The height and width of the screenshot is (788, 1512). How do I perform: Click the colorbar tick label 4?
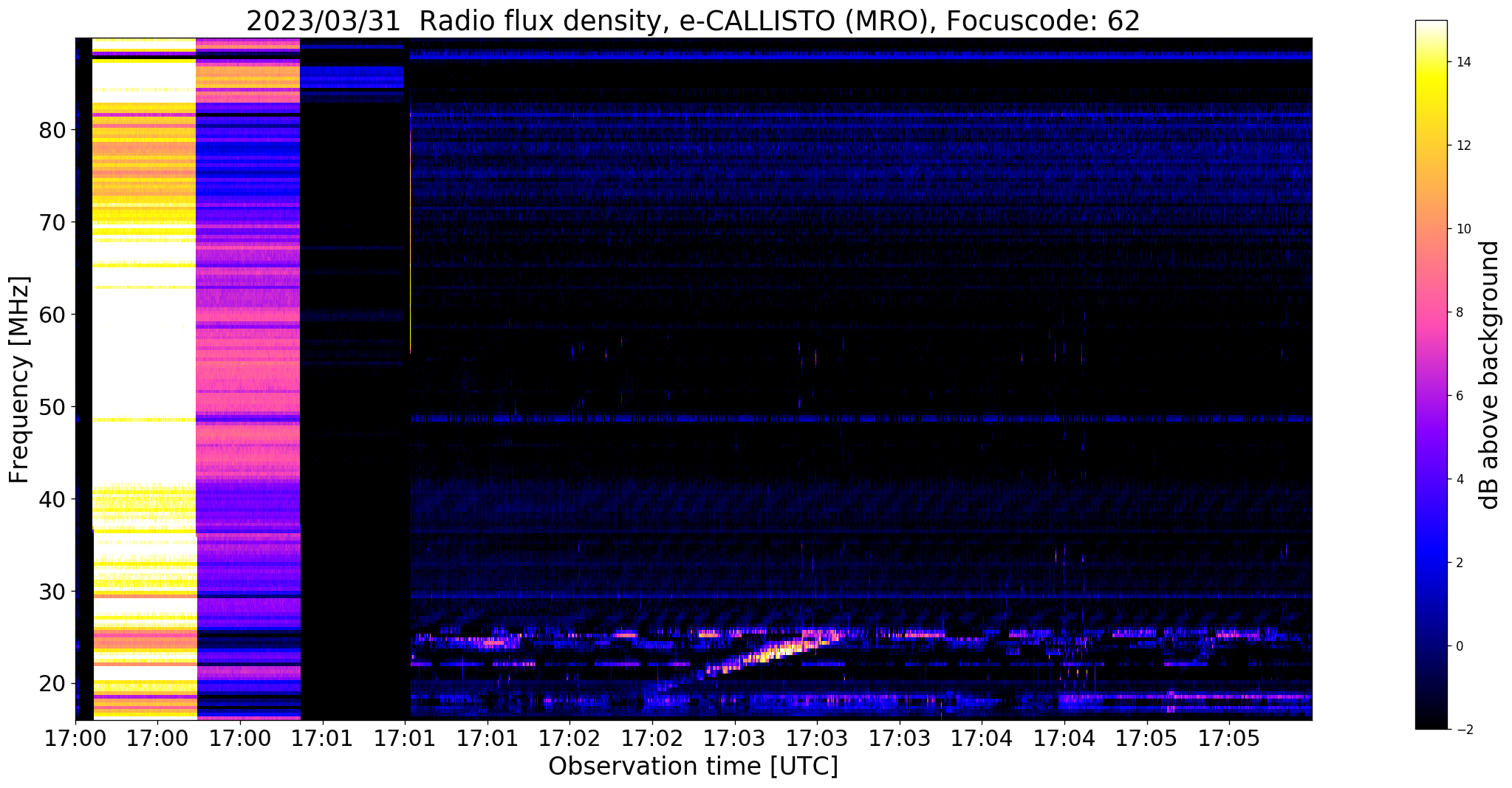point(1460,479)
